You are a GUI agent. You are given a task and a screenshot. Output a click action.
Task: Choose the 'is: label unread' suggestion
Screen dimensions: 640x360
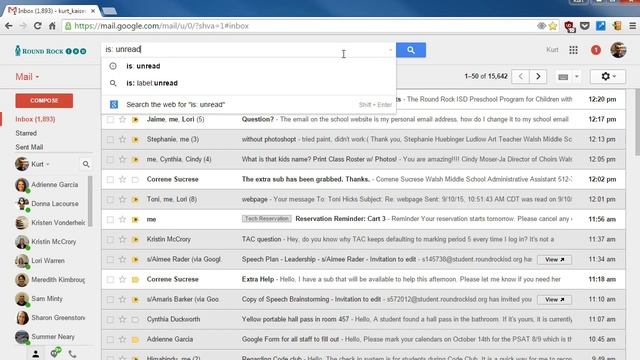(x=249, y=83)
